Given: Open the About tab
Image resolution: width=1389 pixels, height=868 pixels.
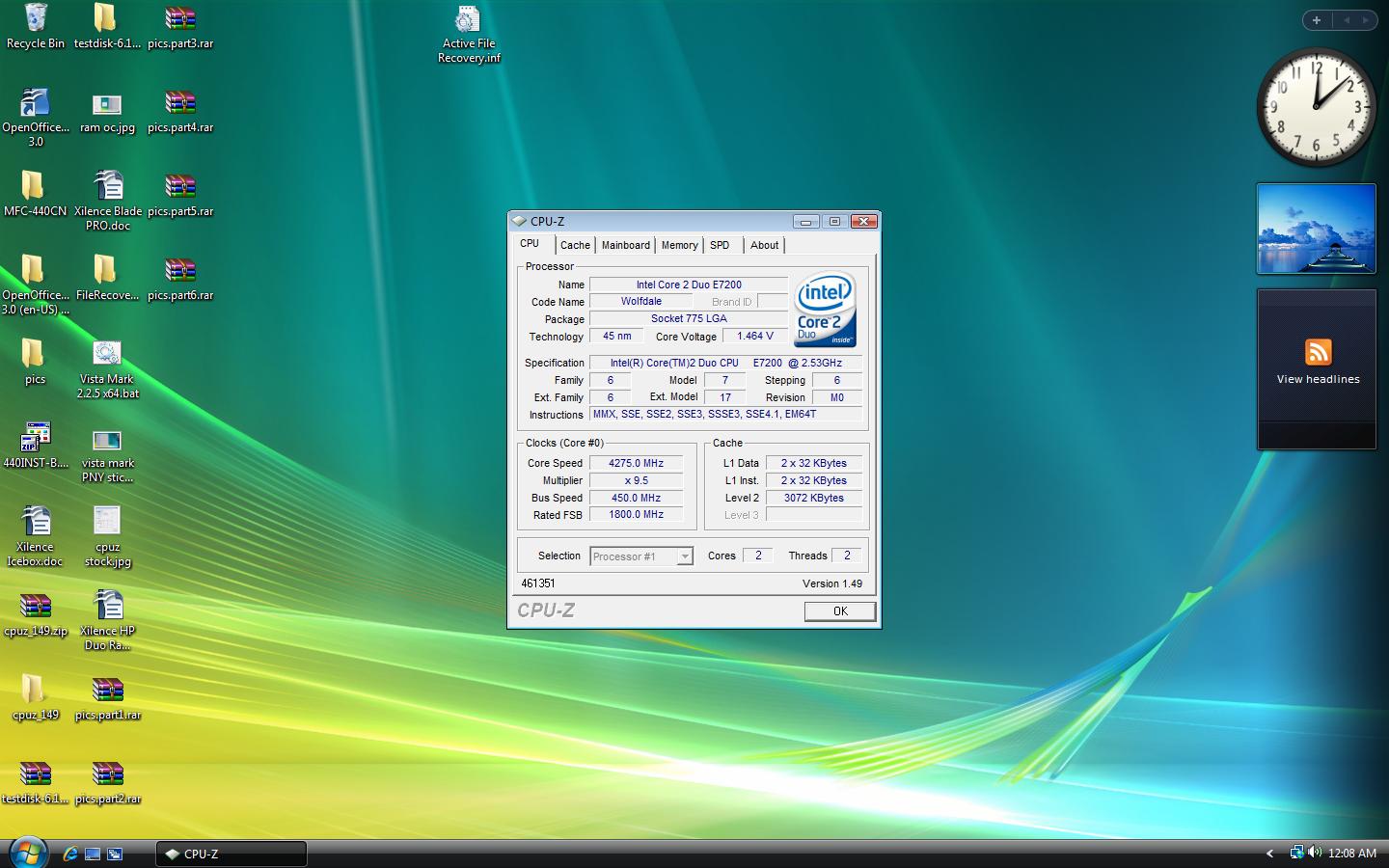Looking at the screenshot, I should (x=764, y=245).
